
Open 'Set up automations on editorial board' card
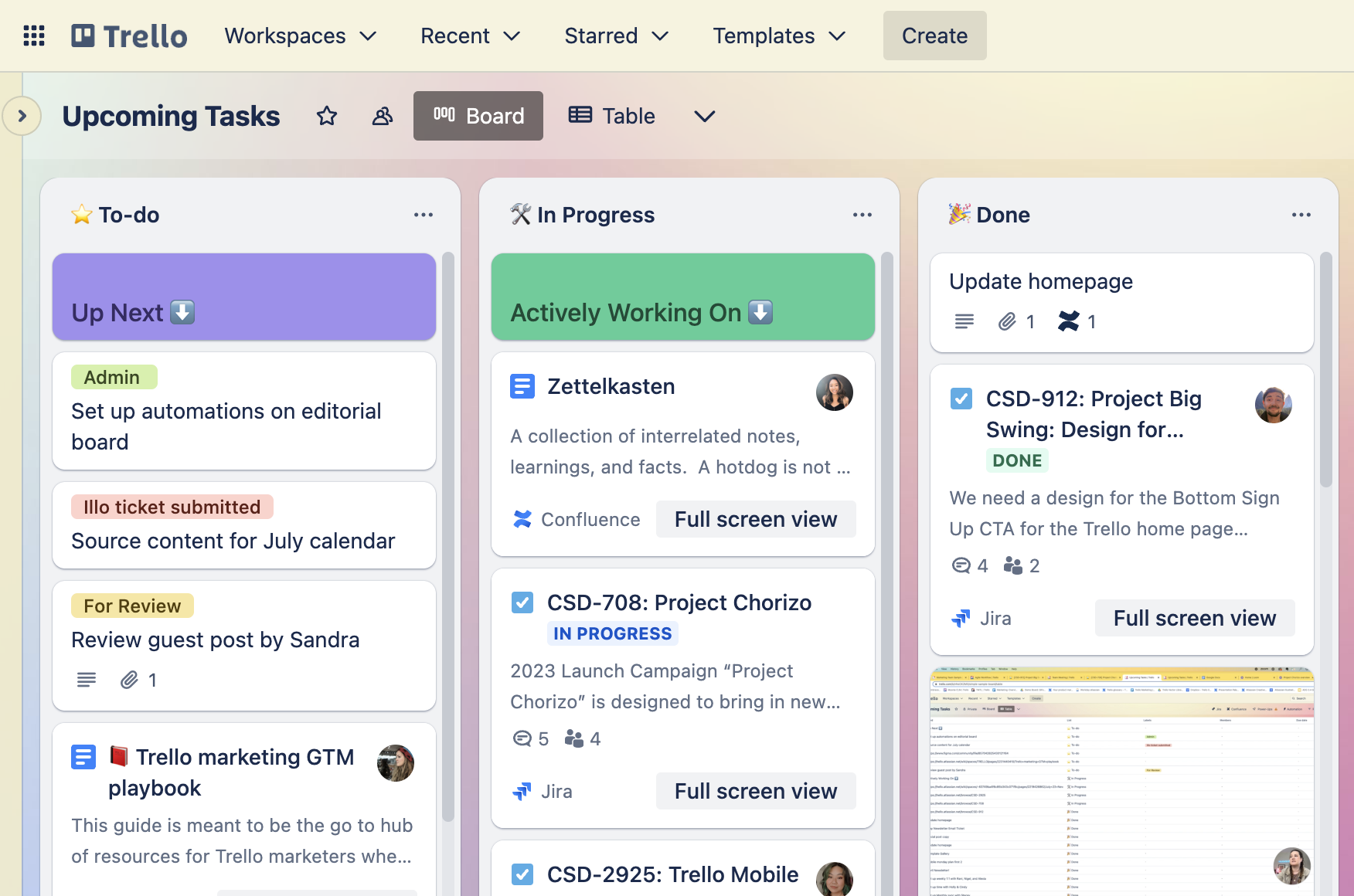244,411
